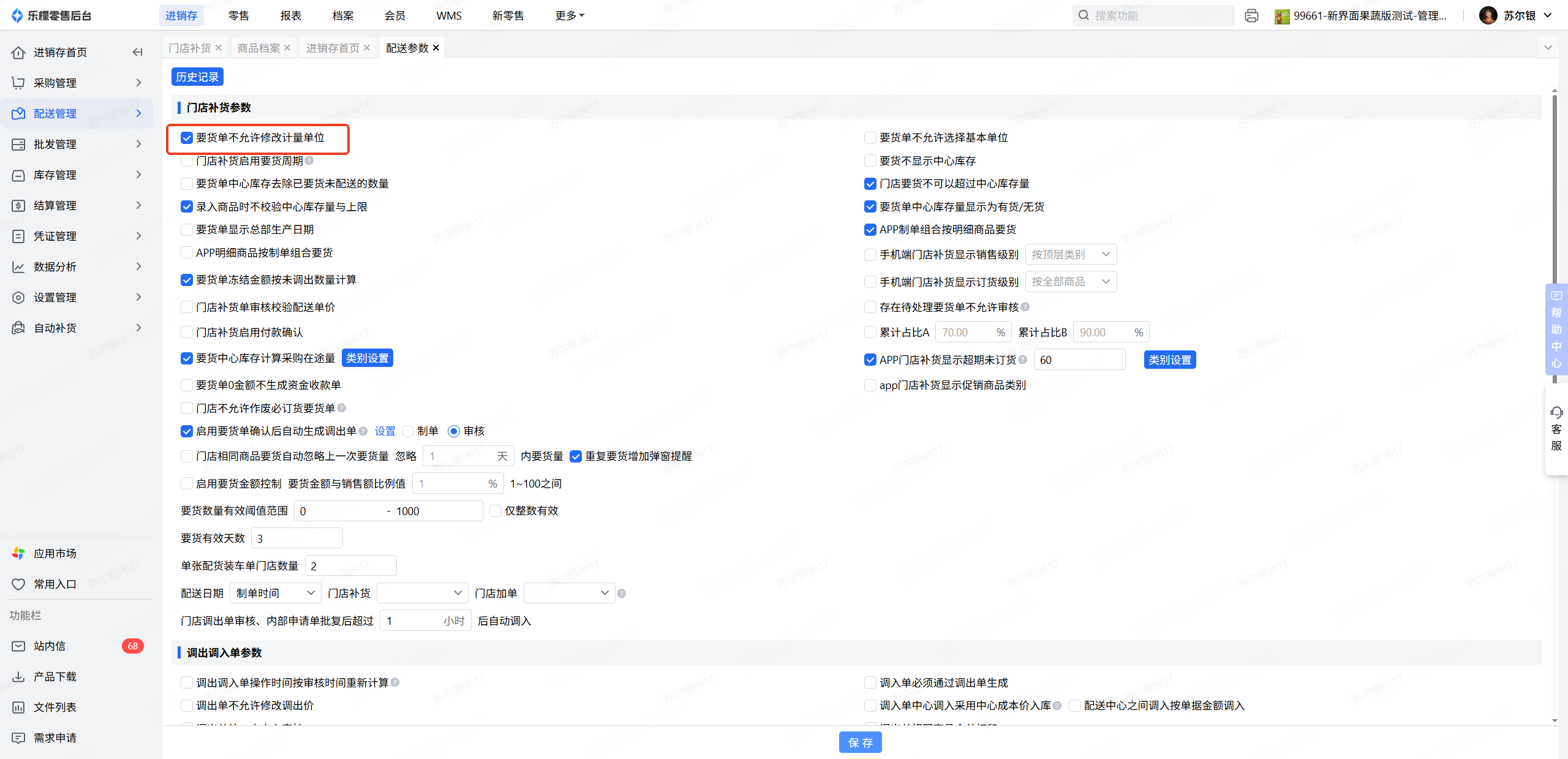Select the 制单 radio button
The height and width of the screenshot is (759, 1568).
(408, 431)
